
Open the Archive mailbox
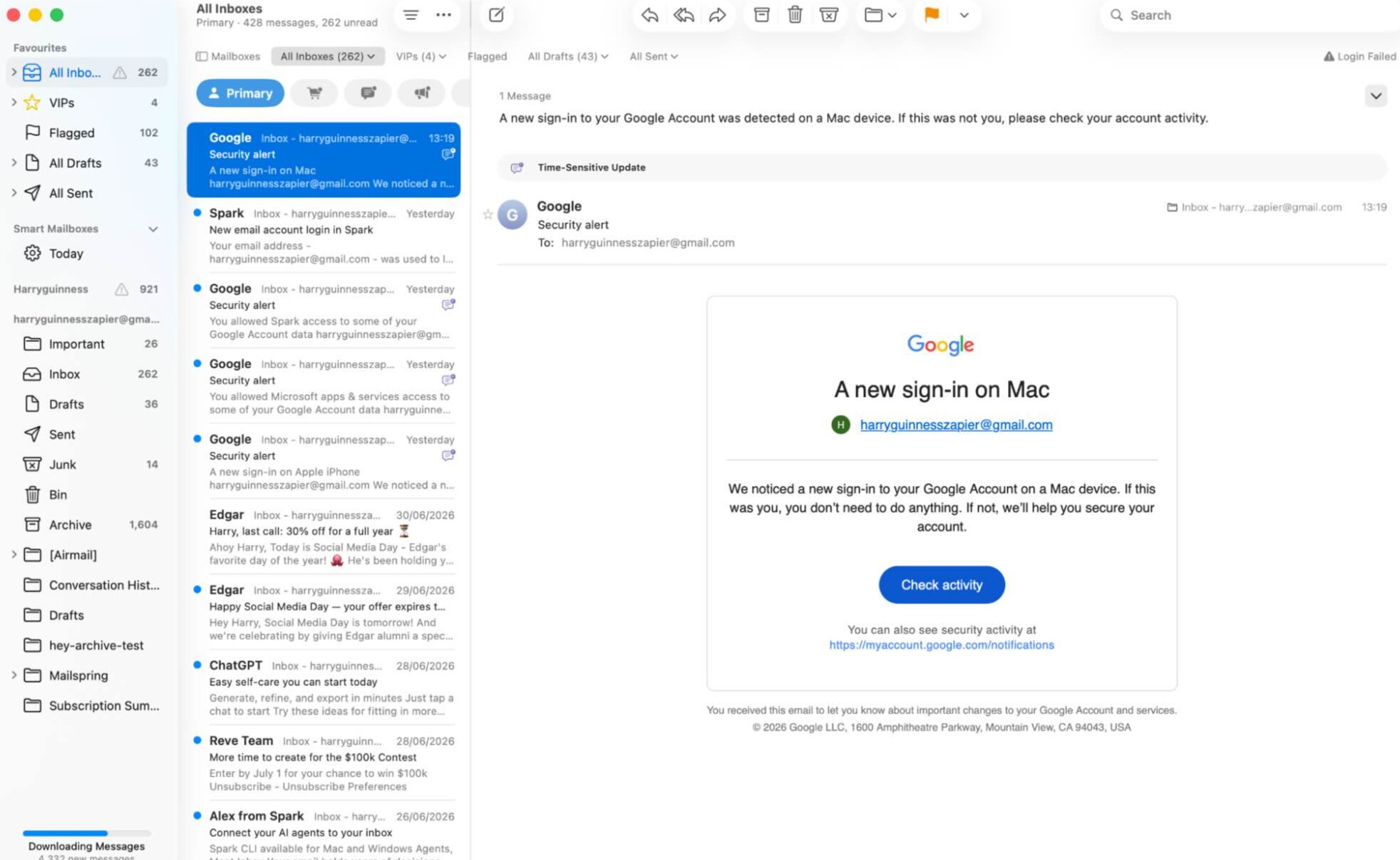tap(88, 524)
